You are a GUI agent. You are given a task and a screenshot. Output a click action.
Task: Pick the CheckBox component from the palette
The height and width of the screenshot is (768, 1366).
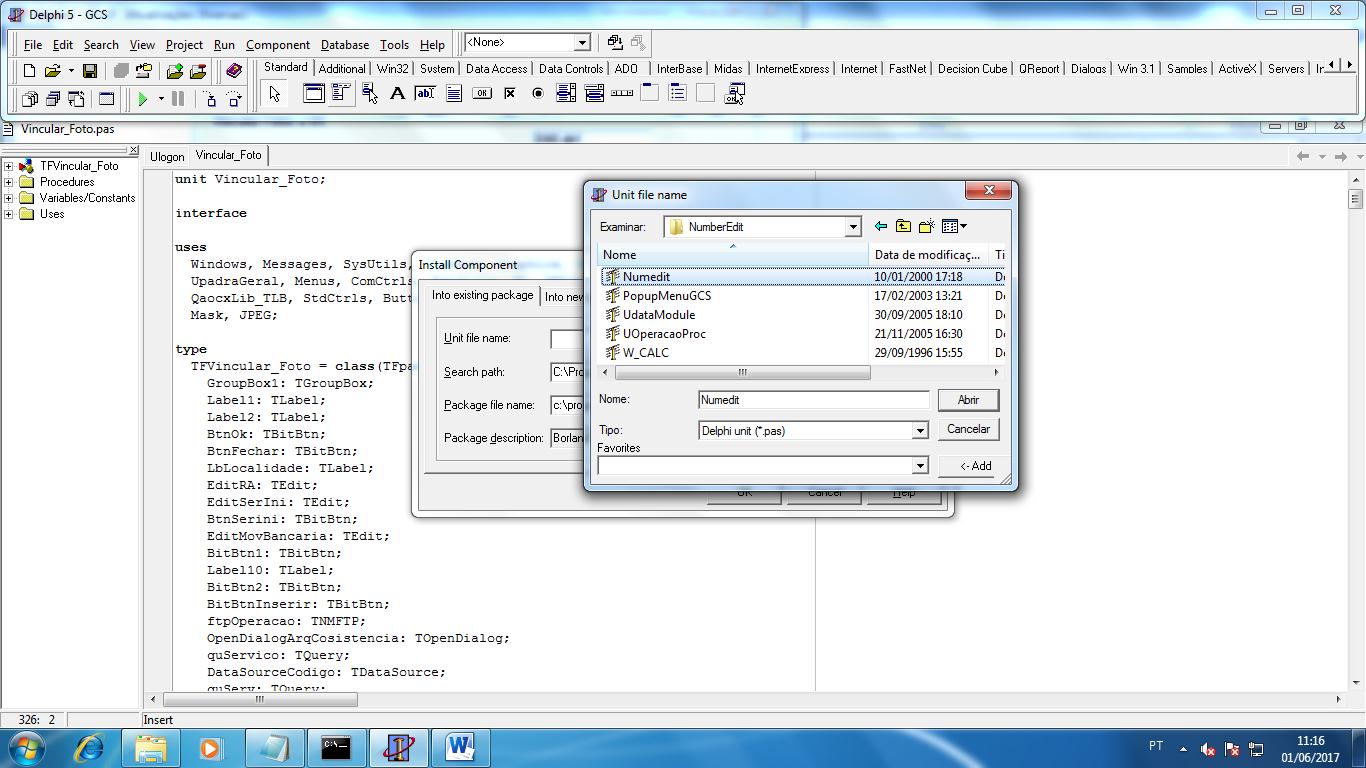pos(510,94)
